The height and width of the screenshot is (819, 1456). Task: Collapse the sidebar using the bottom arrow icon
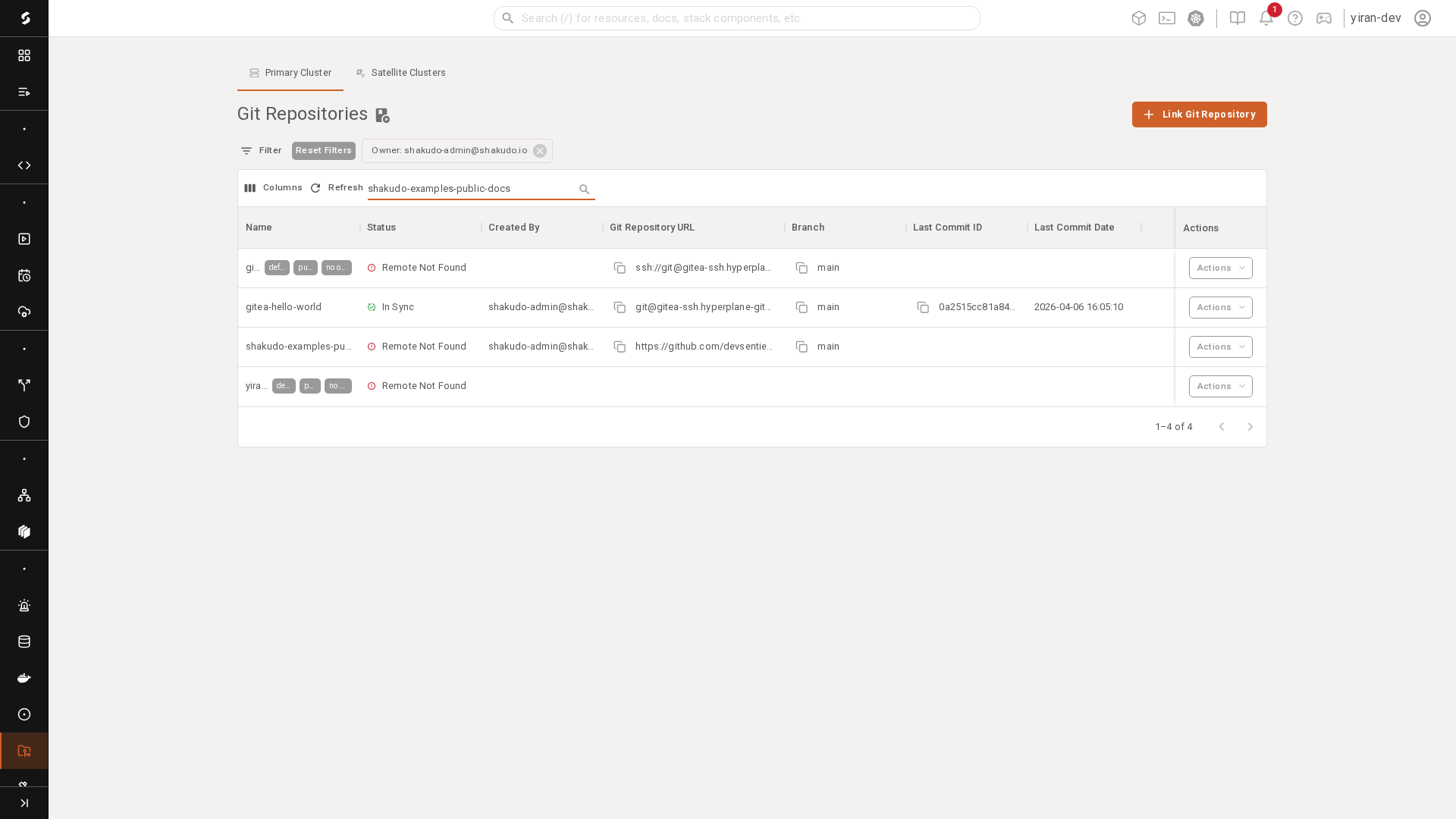pos(24,802)
